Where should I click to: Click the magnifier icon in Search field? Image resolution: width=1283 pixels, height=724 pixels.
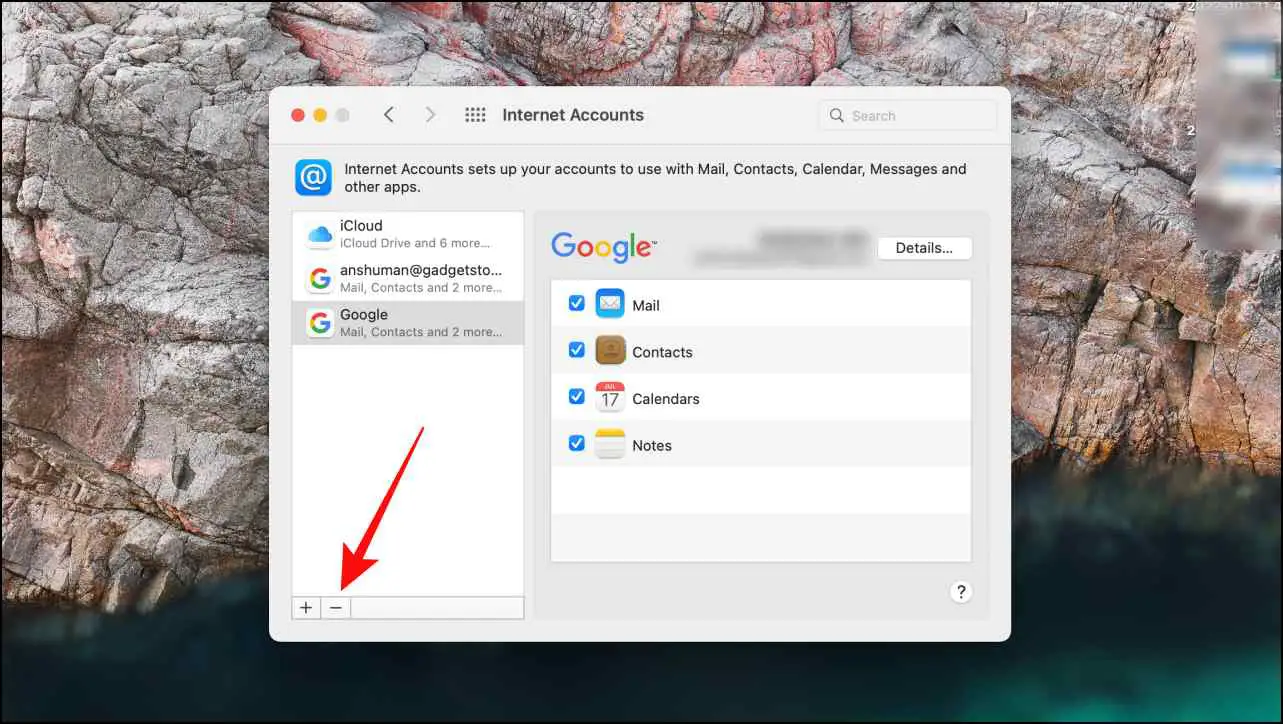[837, 116]
